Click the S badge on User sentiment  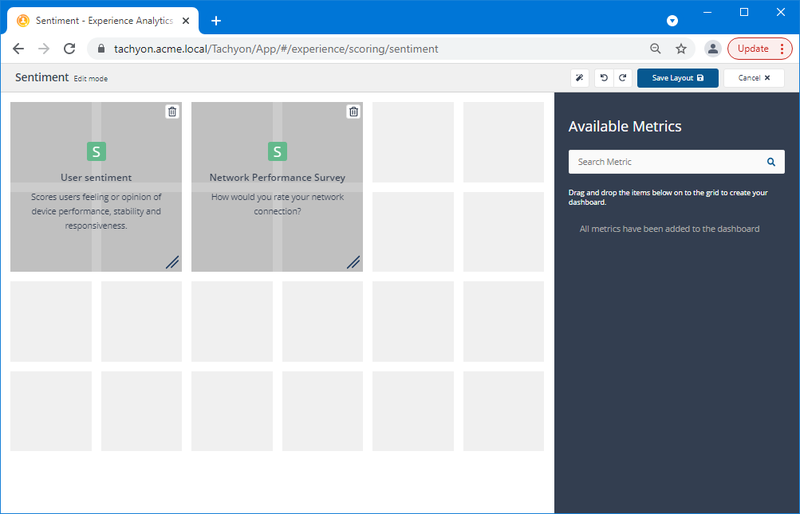coord(96,152)
